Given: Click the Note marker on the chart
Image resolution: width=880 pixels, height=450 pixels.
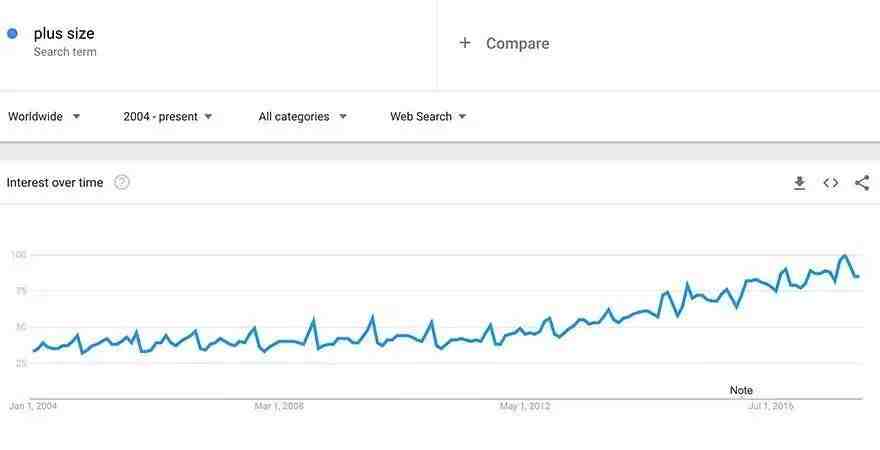Looking at the screenshot, I should 741,390.
